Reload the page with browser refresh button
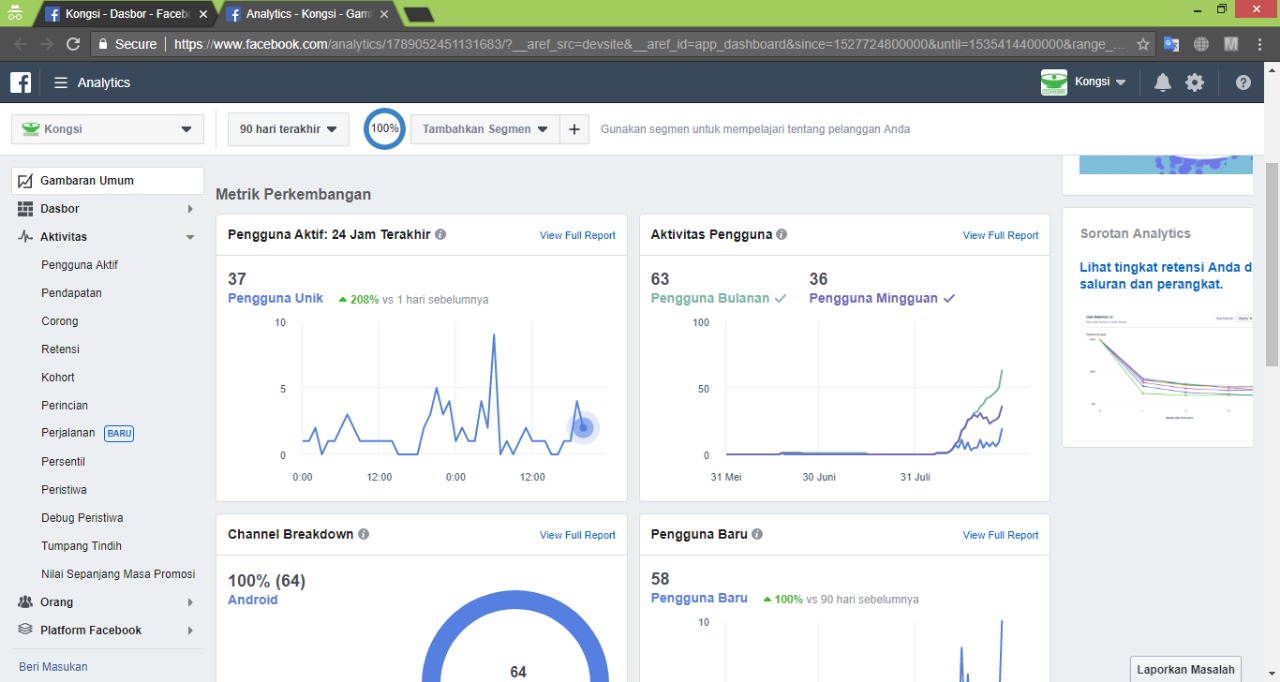This screenshot has width=1280, height=682. point(73,44)
